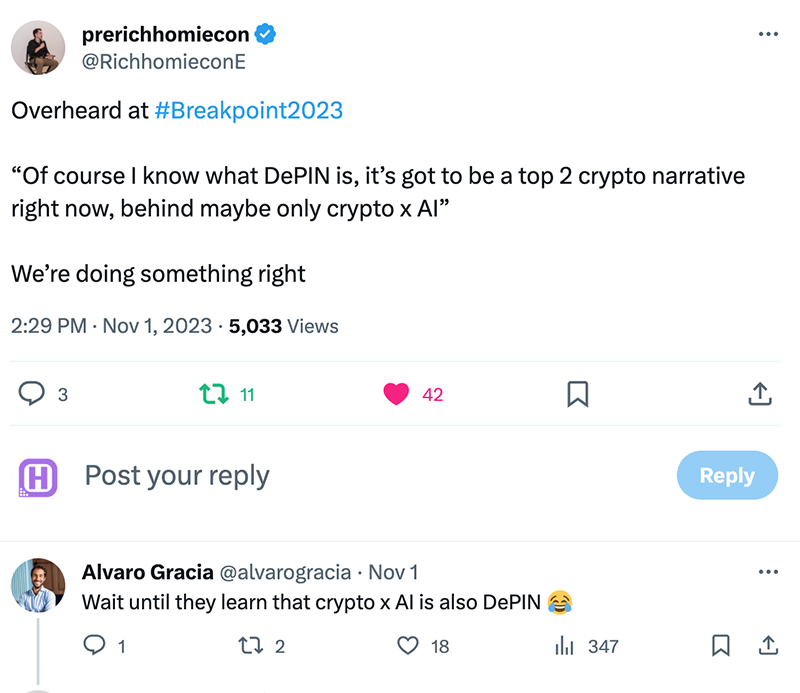Screen dimensions: 800x693
Task: Bookmark the prerichhomiecon tweet
Action: pyautogui.click(x=578, y=394)
